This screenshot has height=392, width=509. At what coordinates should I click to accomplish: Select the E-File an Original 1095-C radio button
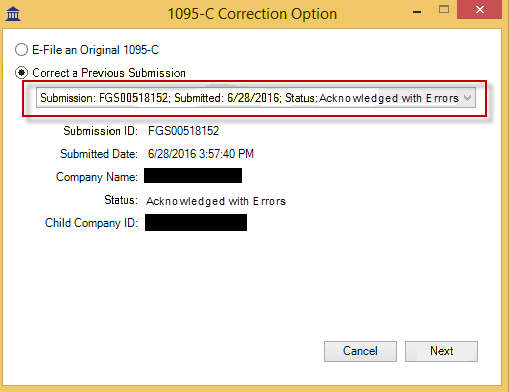[21, 50]
